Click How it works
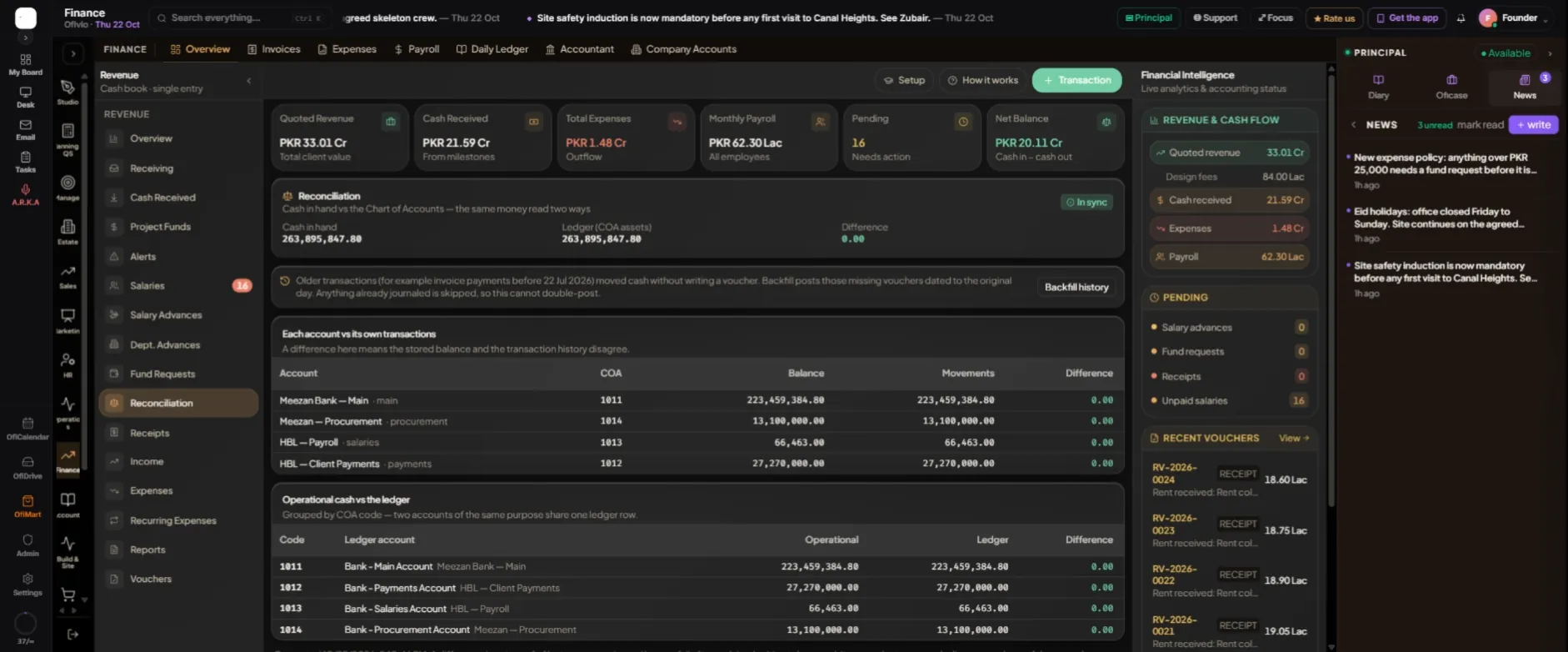 982,80
